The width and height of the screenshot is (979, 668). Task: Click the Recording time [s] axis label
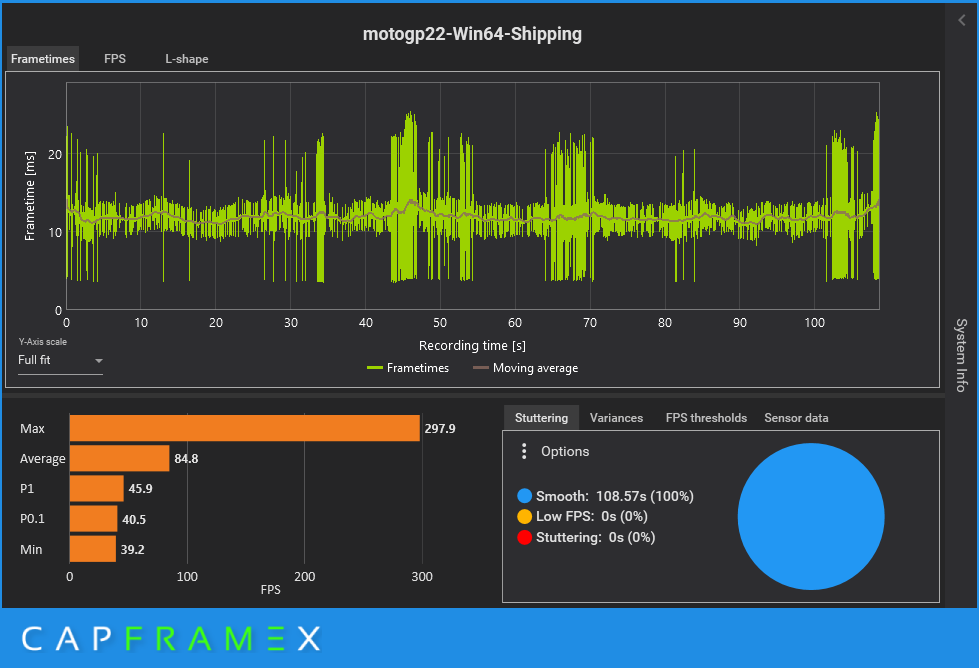(472, 345)
